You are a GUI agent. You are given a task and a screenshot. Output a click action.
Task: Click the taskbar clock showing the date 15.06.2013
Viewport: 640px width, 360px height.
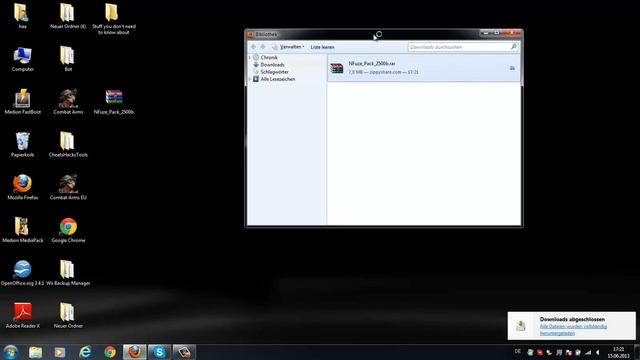pos(618,352)
